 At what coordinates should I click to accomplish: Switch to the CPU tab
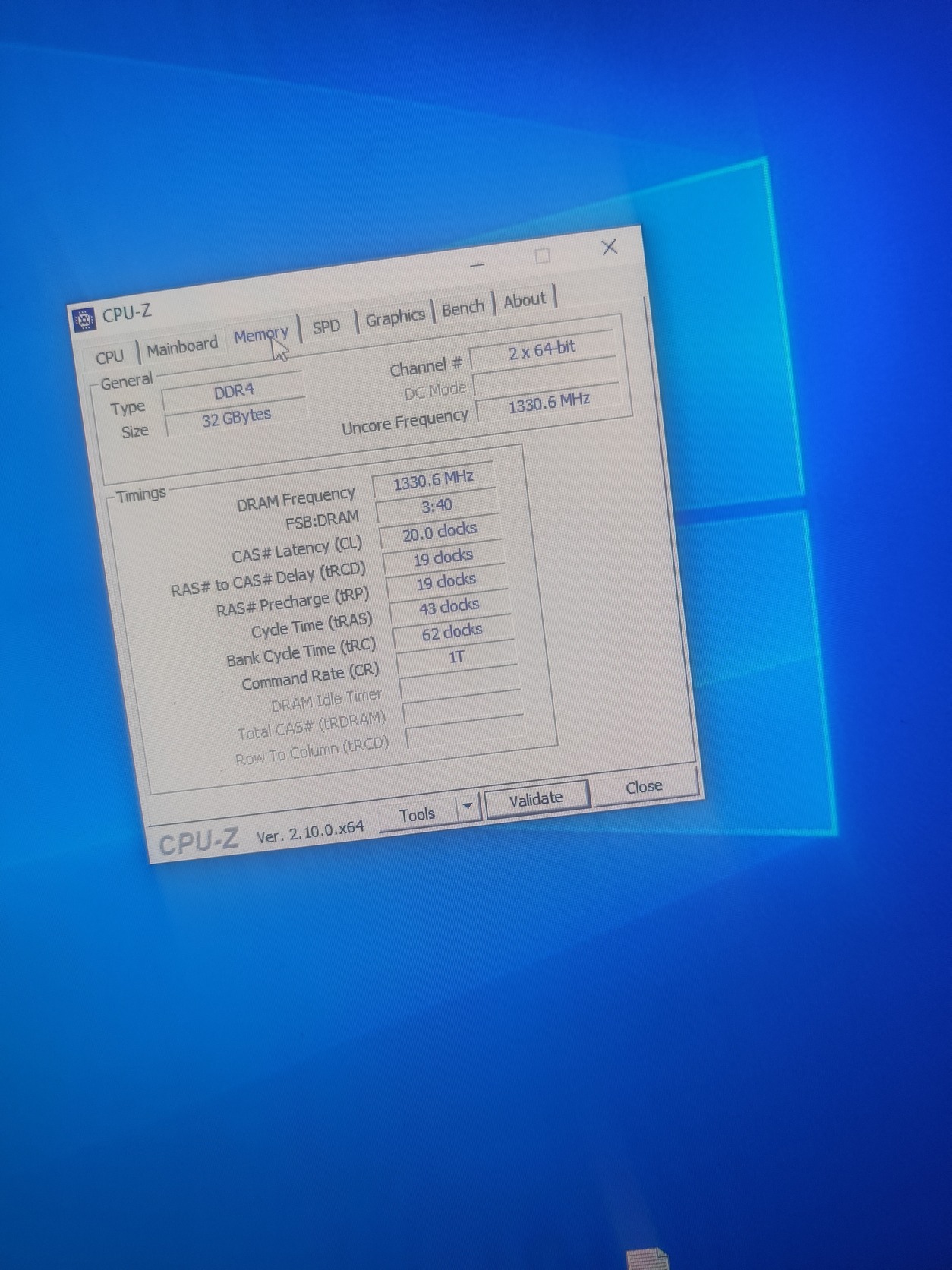click(110, 356)
